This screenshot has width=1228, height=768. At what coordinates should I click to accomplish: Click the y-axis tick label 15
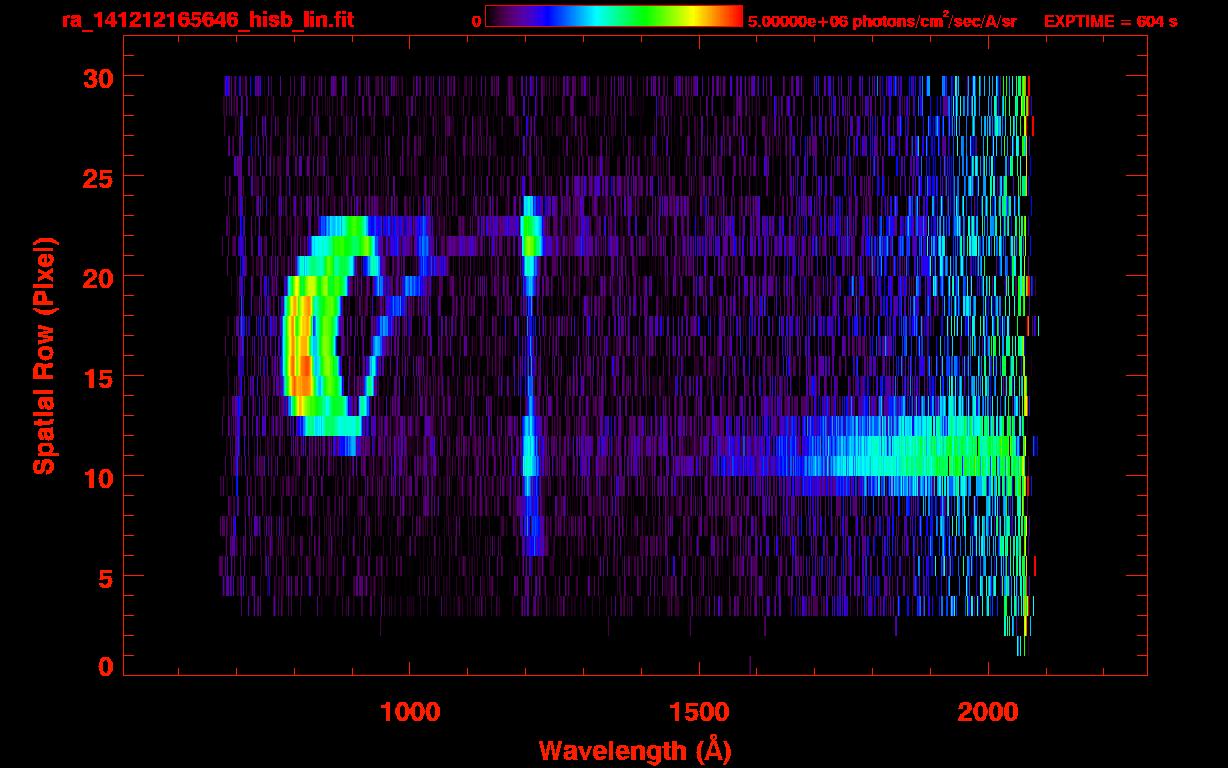96,377
